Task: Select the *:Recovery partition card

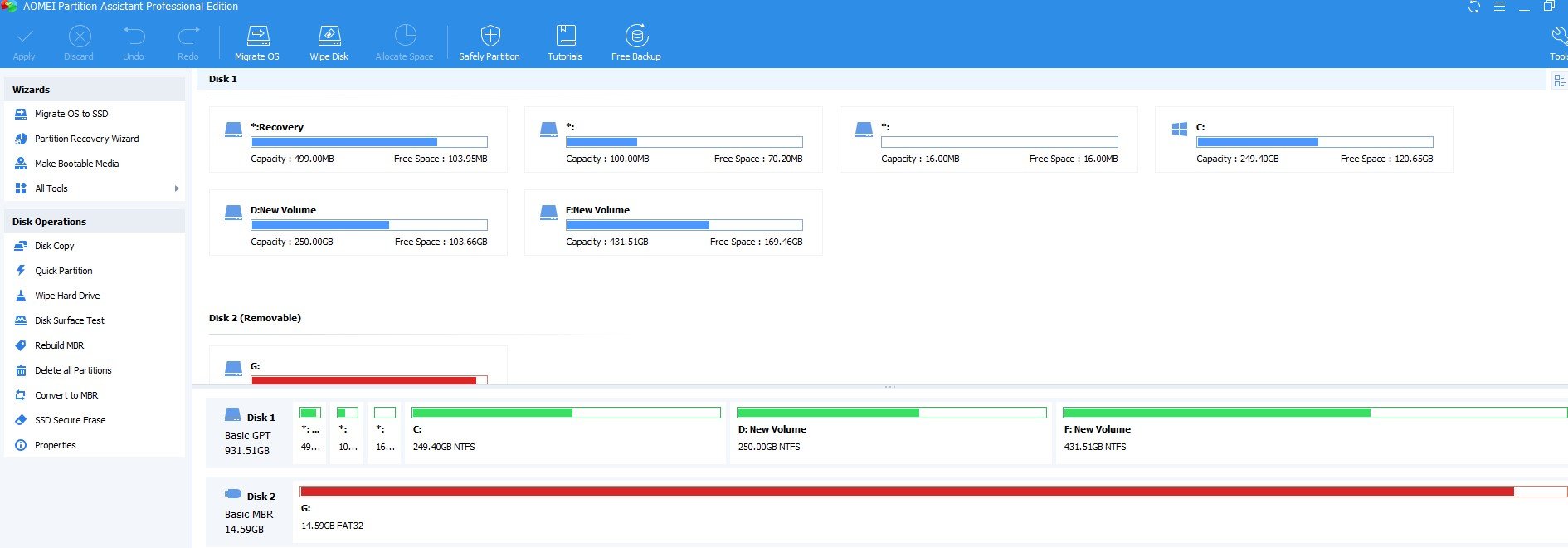Action: coord(358,139)
